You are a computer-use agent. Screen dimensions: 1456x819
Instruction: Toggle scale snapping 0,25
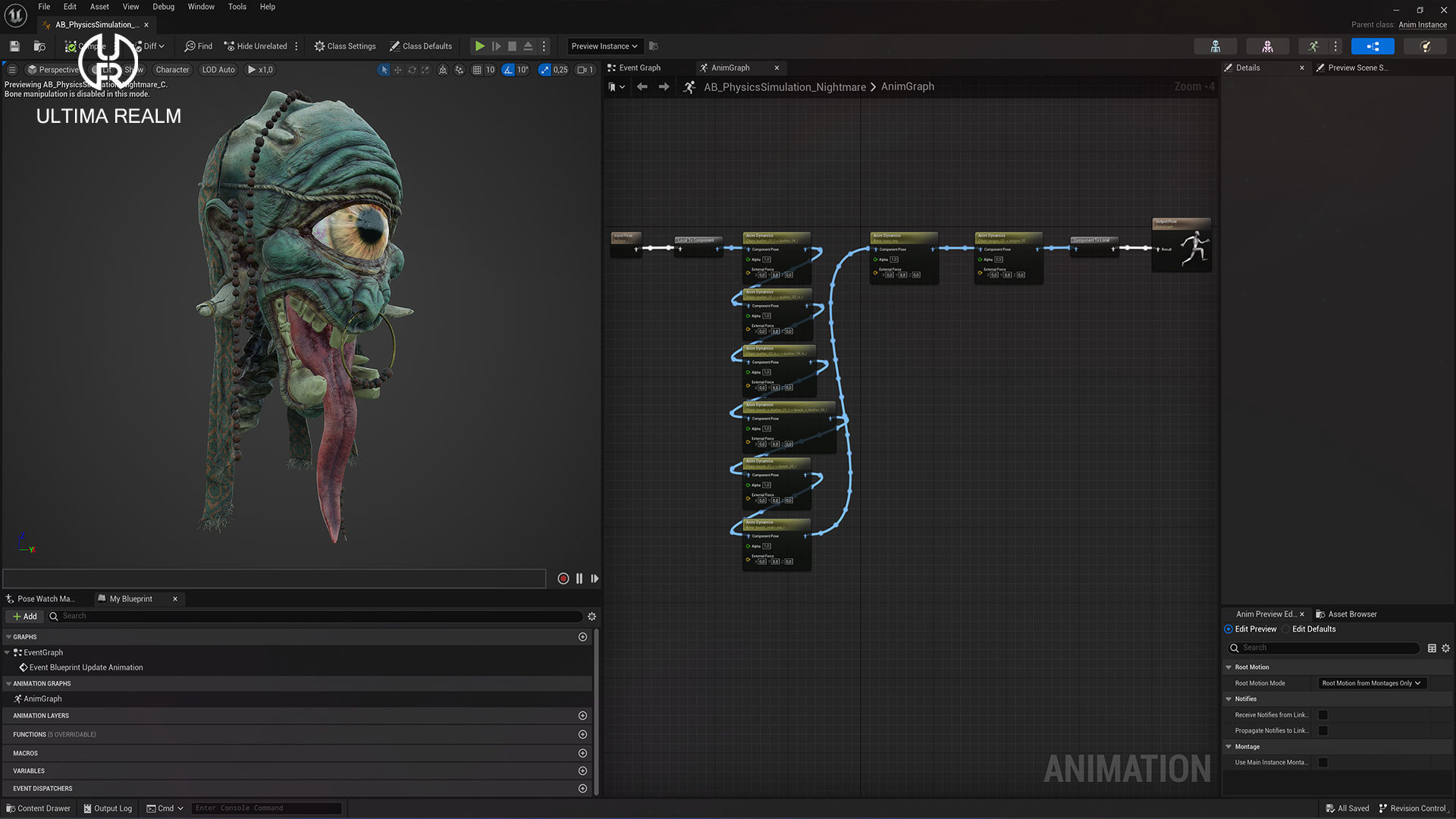tap(544, 70)
